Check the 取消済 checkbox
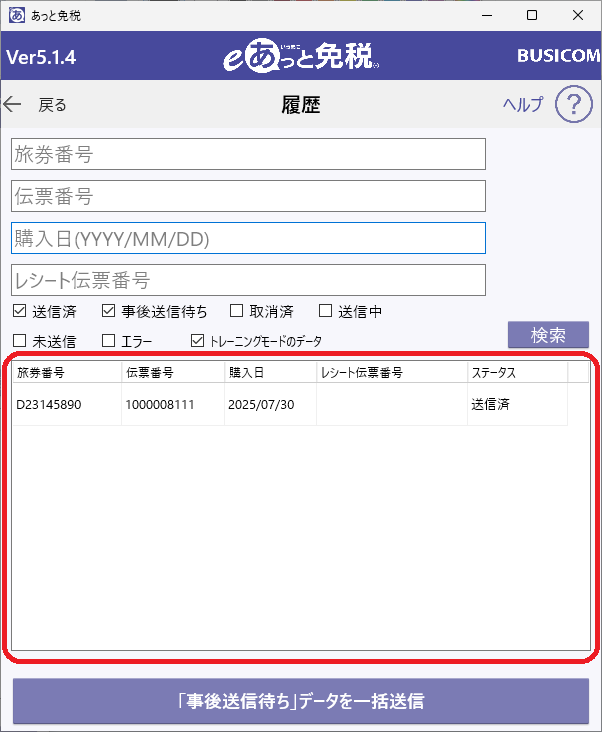 point(237,311)
